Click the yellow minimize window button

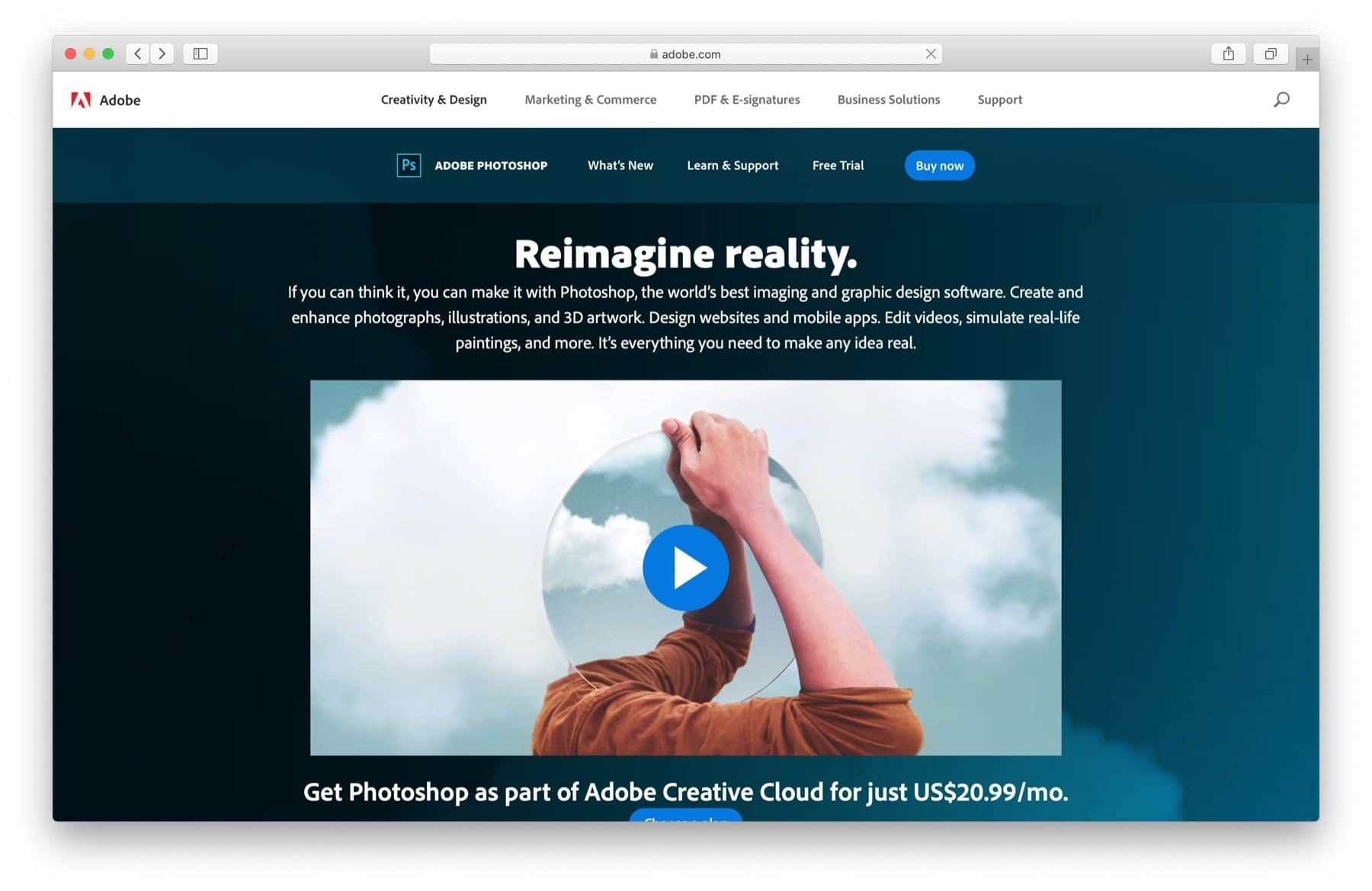pyautogui.click(x=89, y=53)
